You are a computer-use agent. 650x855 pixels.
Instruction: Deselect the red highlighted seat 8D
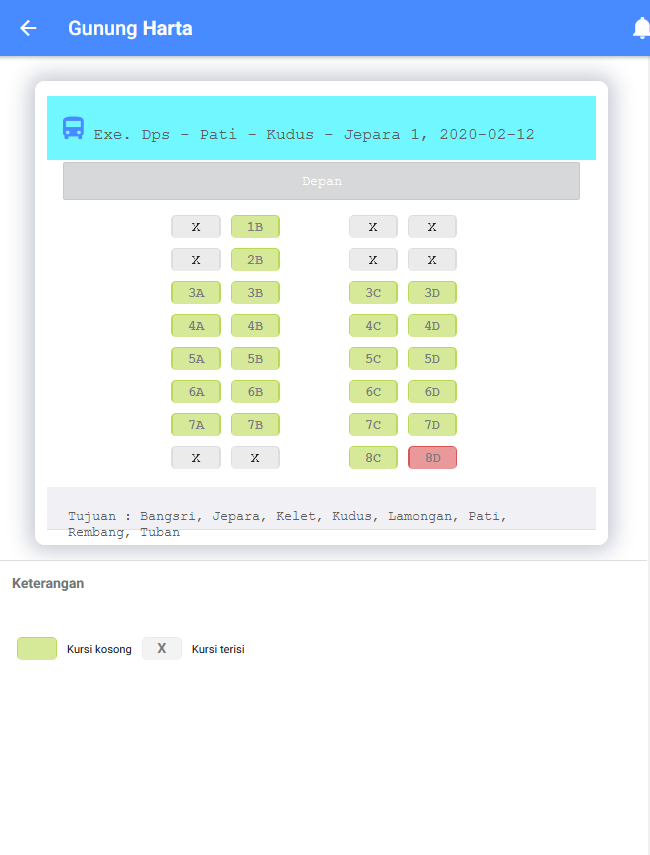432,457
